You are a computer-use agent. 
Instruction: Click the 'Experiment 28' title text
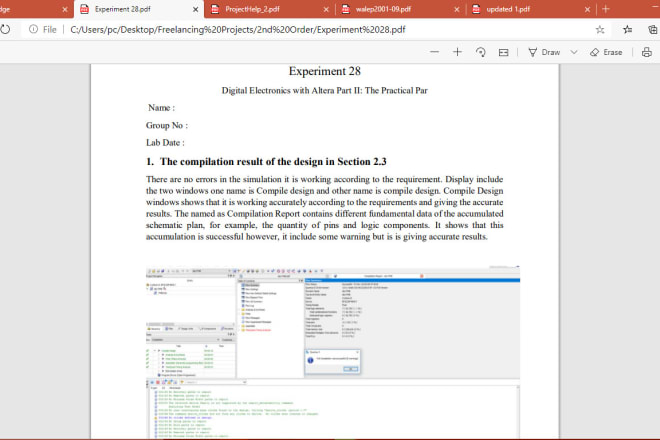click(x=325, y=71)
